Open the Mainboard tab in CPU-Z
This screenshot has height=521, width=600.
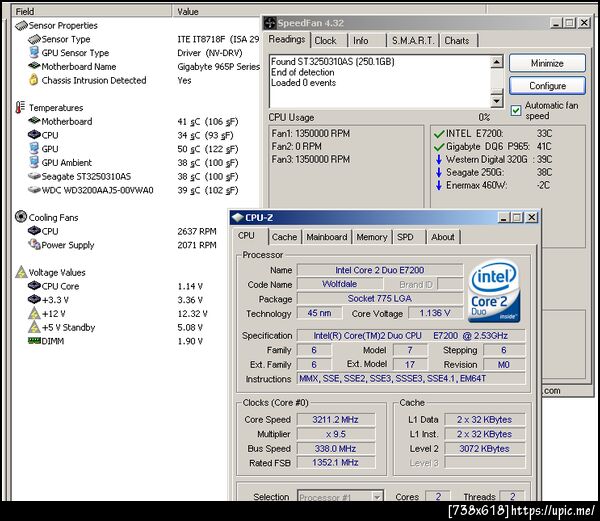327,237
